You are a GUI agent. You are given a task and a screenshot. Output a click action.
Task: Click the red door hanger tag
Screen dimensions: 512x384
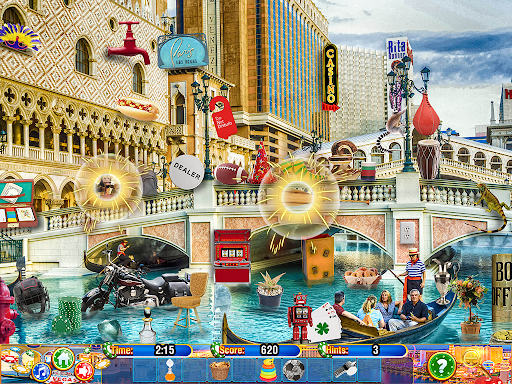(223, 117)
